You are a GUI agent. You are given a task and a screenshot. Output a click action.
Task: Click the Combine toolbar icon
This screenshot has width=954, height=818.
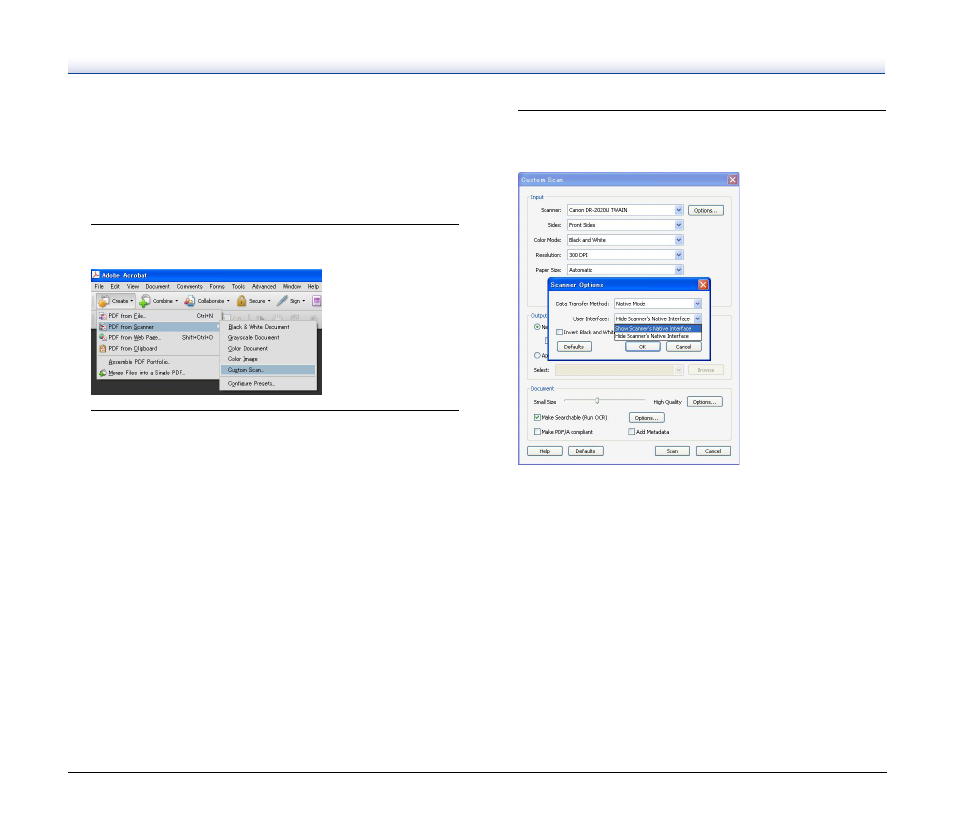click(x=145, y=301)
